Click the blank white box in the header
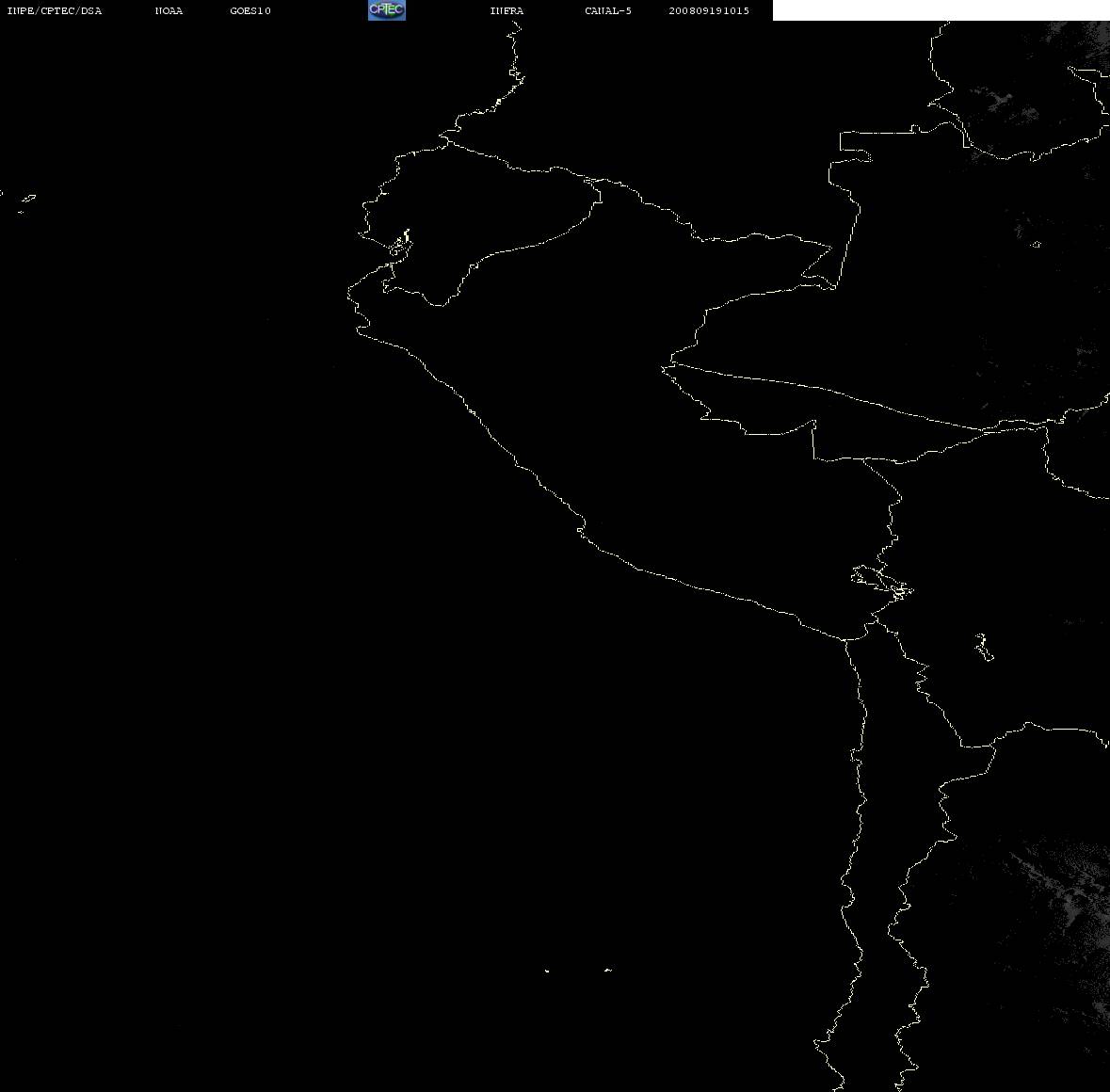Screen dimensions: 1110x1092 941,10
